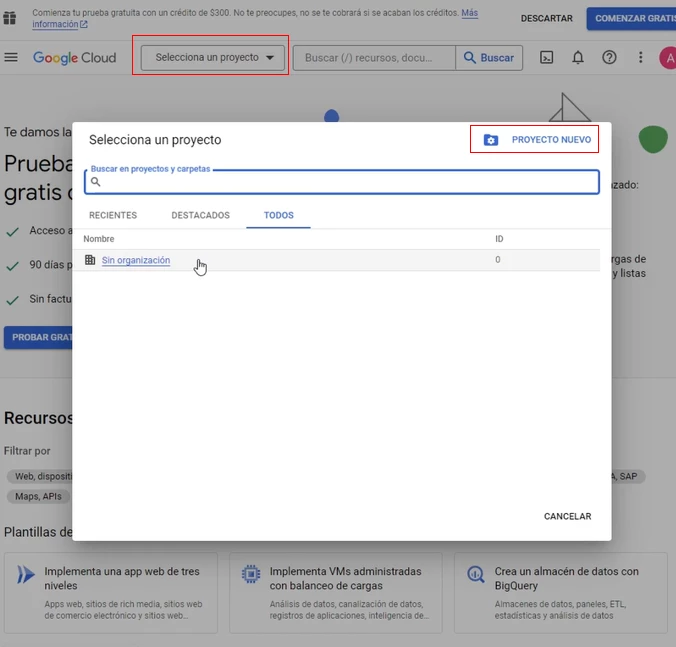Expand the Selecciona un proyecto dropdown

pyautogui.click(x=213, y=58)
